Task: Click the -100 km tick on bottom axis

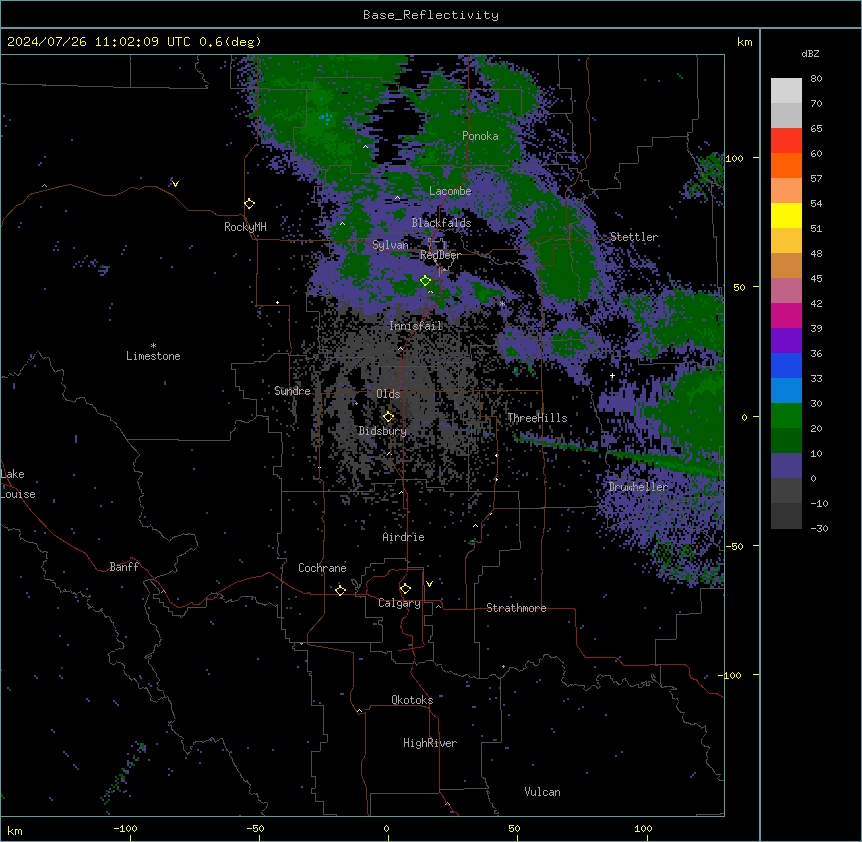Action: coord(125,828)
